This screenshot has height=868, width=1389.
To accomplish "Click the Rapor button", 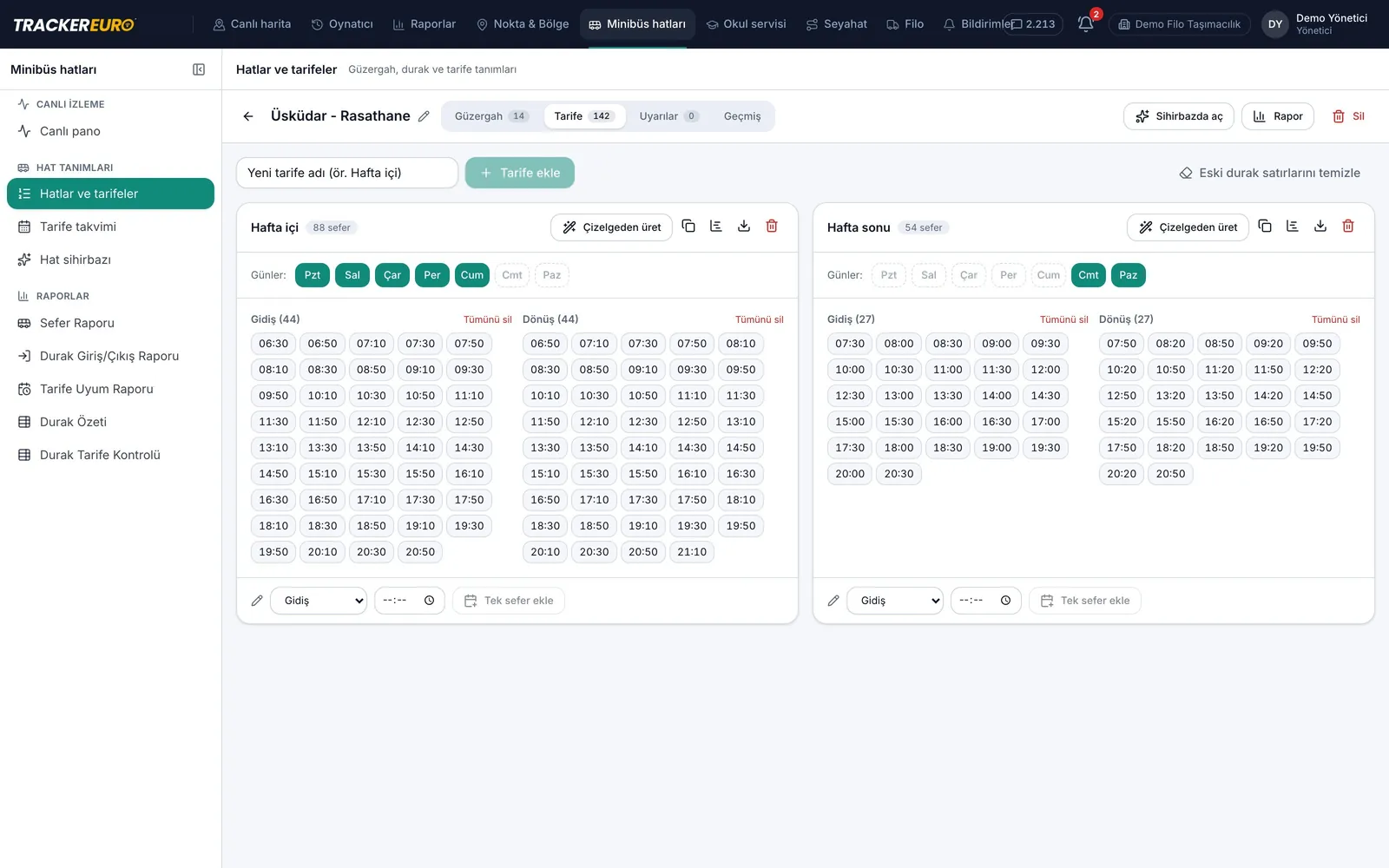I will (x=1278, y=116).
